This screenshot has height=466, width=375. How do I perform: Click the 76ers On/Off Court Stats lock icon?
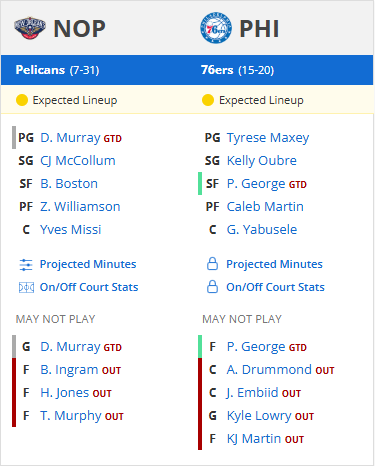pos(212,287)
